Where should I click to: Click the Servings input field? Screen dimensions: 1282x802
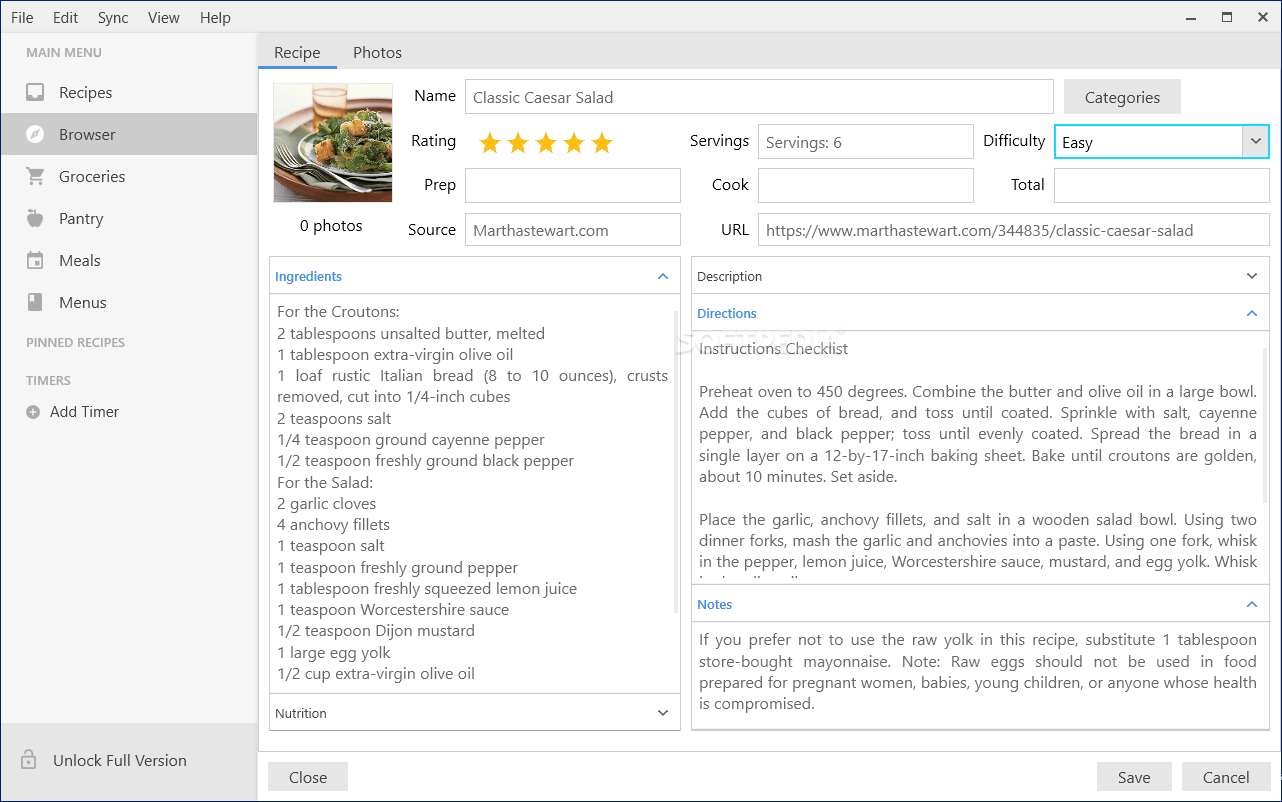point(866,142)
